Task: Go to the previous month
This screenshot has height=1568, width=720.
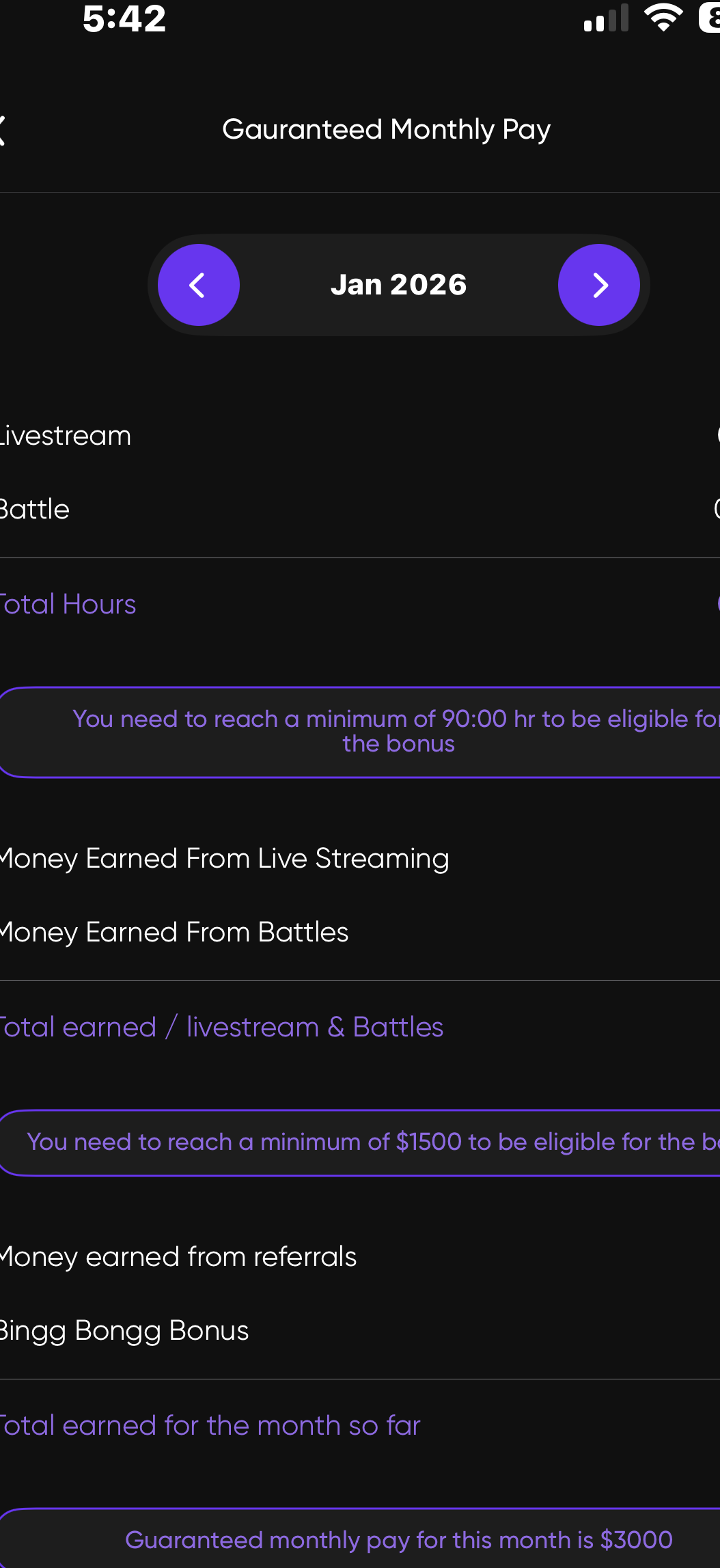Action: (199, 285)
